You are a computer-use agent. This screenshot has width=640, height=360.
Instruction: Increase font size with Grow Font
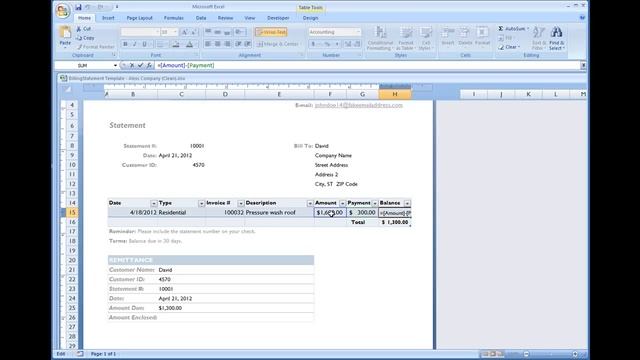coord(184,32)
